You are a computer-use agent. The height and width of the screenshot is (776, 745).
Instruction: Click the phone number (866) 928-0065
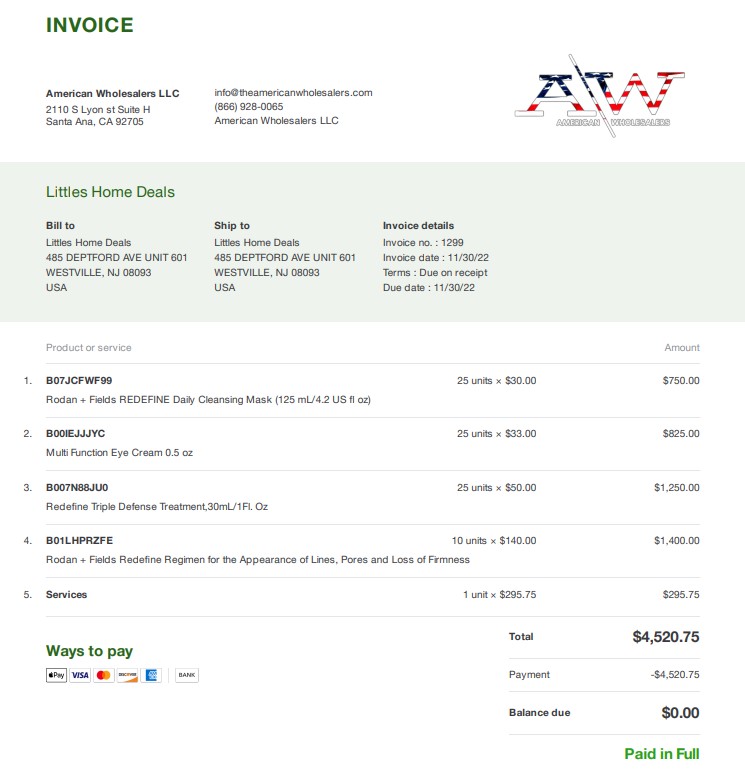point(248,106)
